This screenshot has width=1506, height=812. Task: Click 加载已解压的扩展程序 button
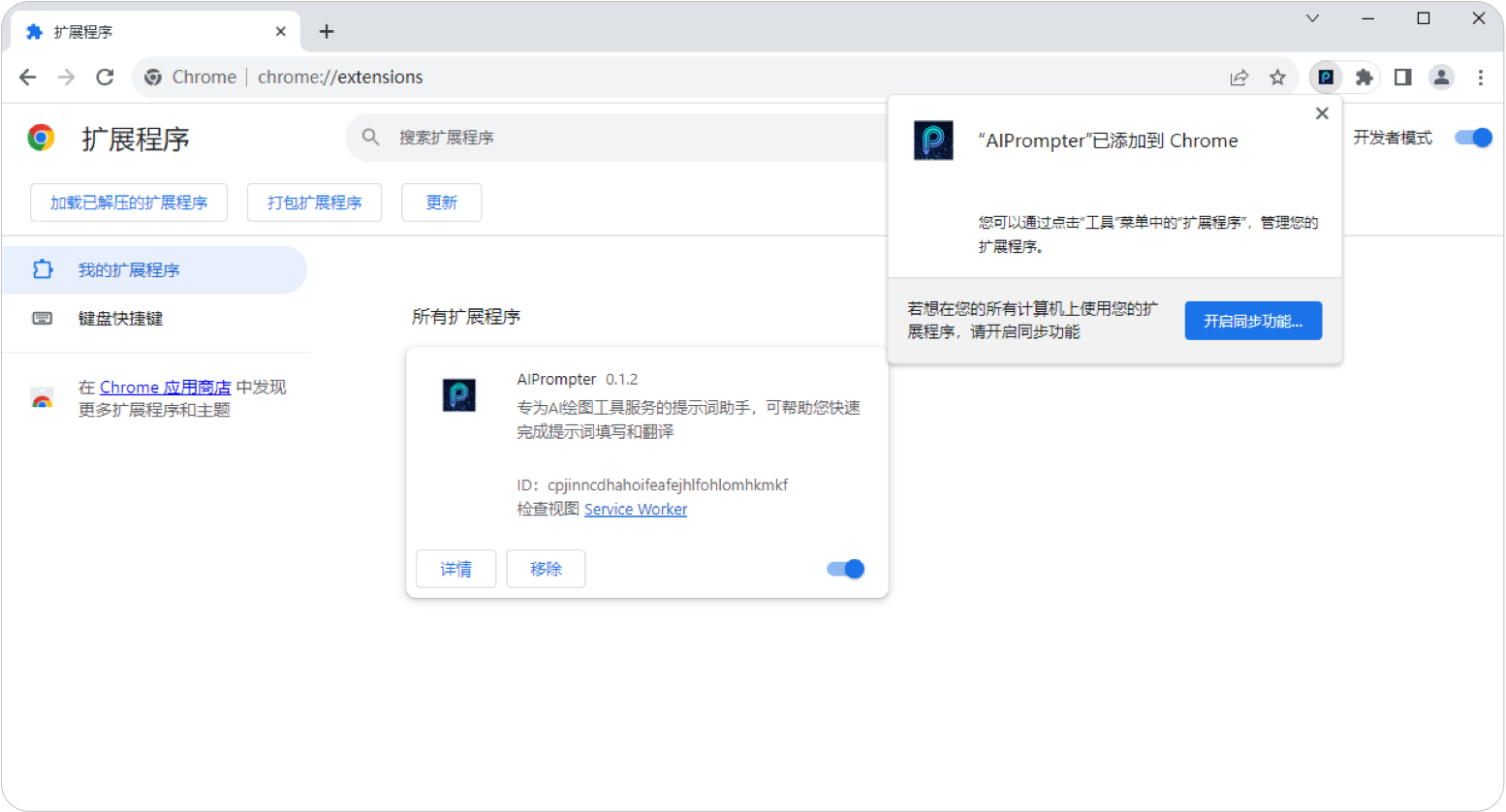[x=129, y=203]
